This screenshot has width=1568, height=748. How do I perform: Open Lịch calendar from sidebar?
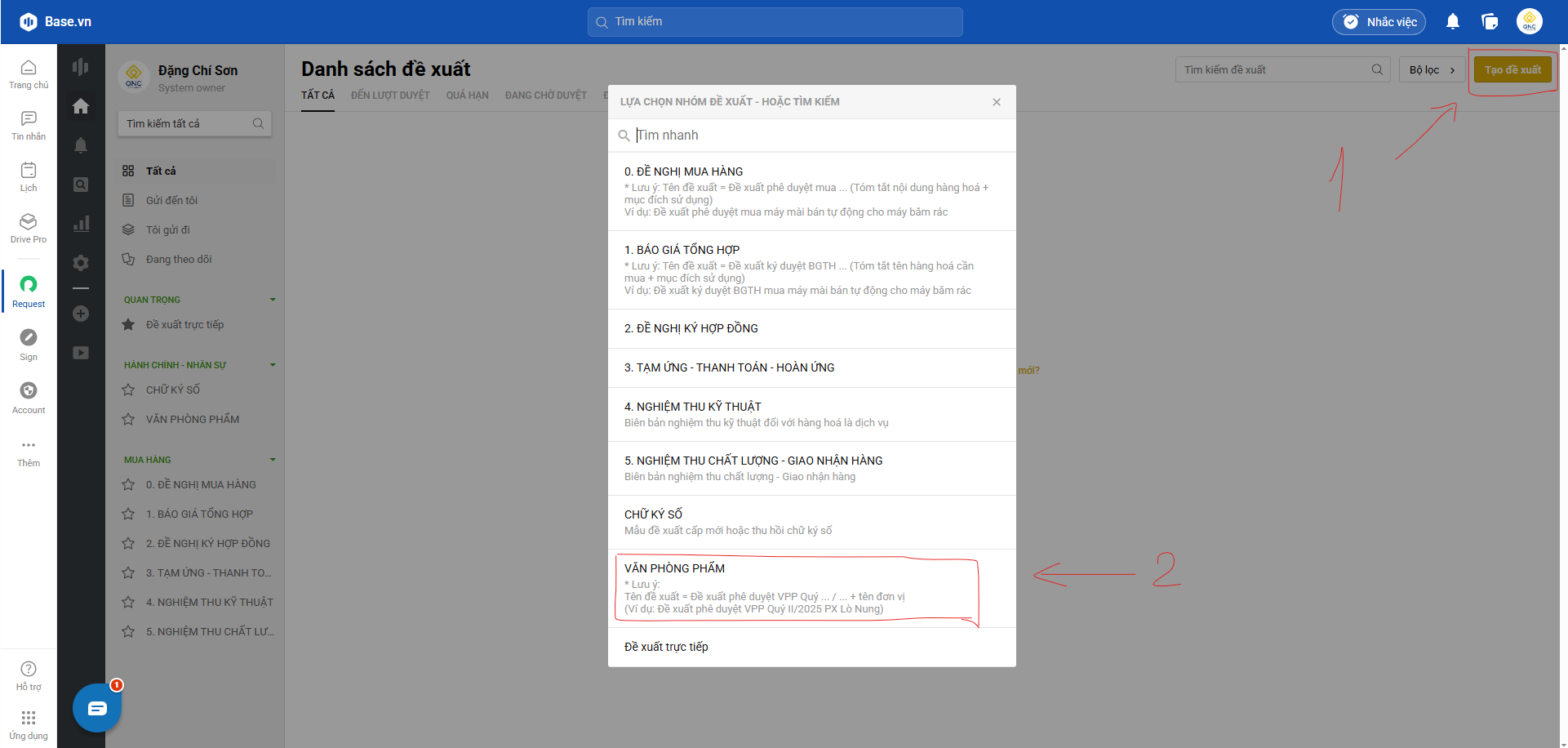pos(29,176)
